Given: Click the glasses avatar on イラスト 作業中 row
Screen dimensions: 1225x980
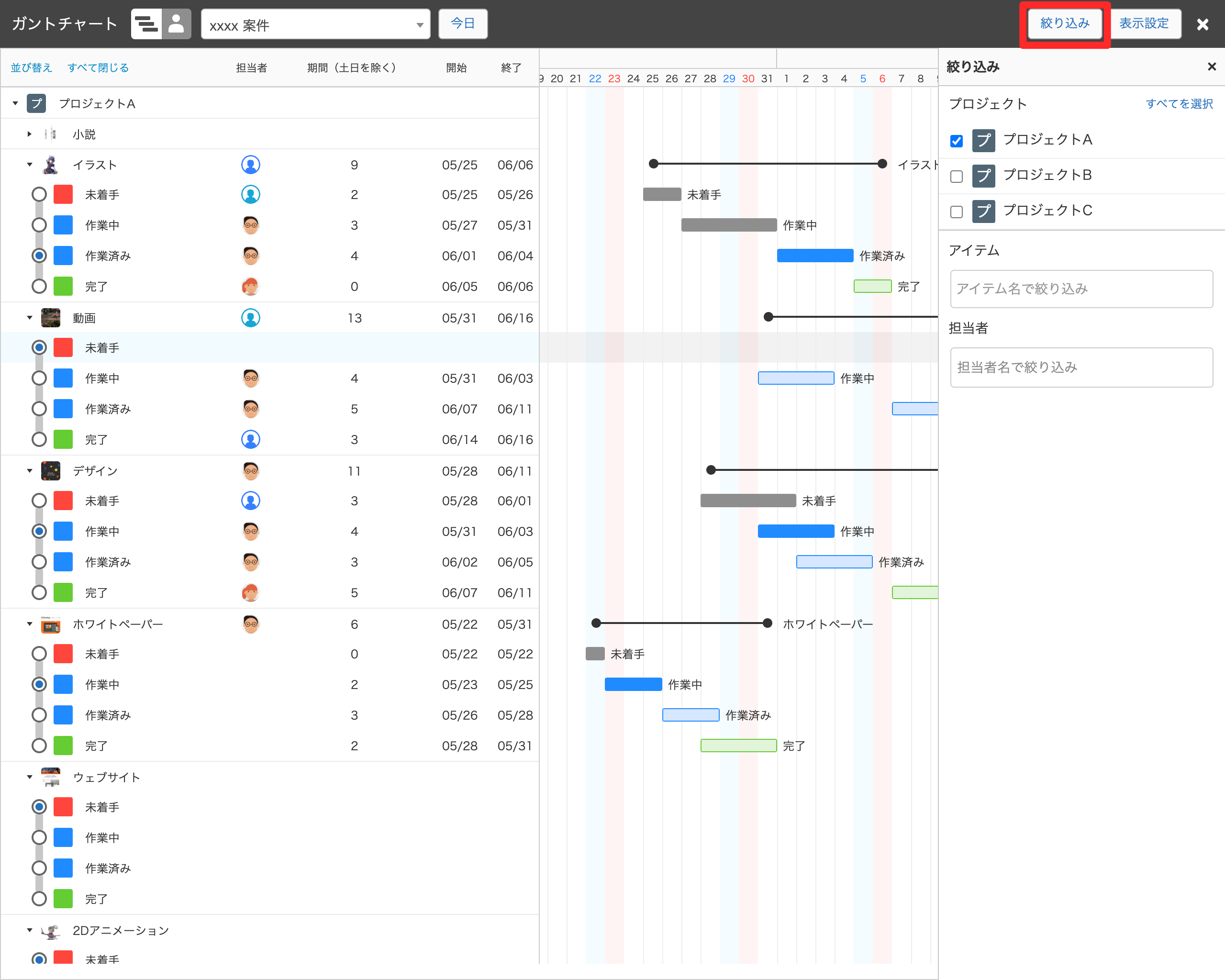Looking at the screenshot, I should [x=251, y=225].
